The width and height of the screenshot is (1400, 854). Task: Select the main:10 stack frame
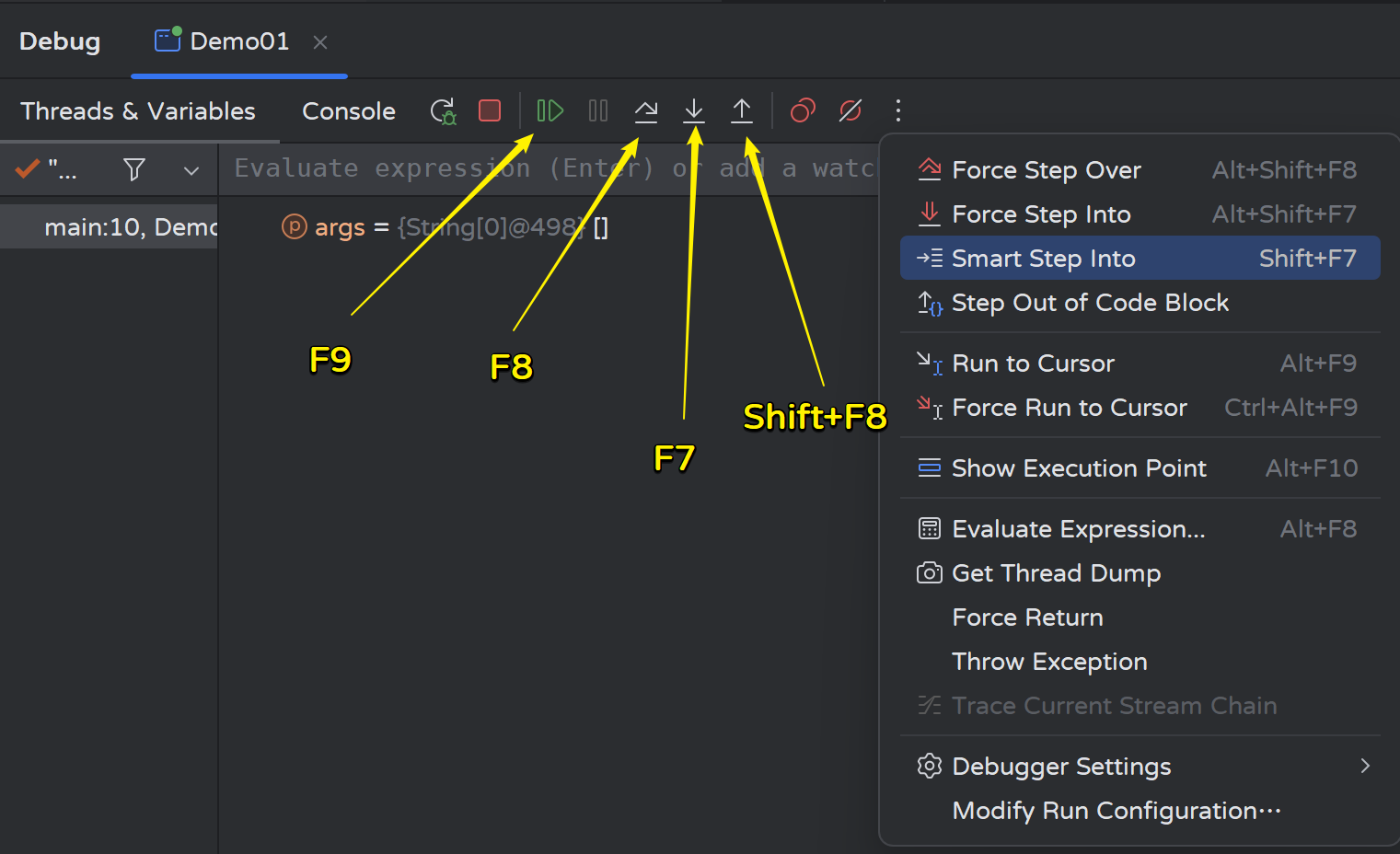129,227
